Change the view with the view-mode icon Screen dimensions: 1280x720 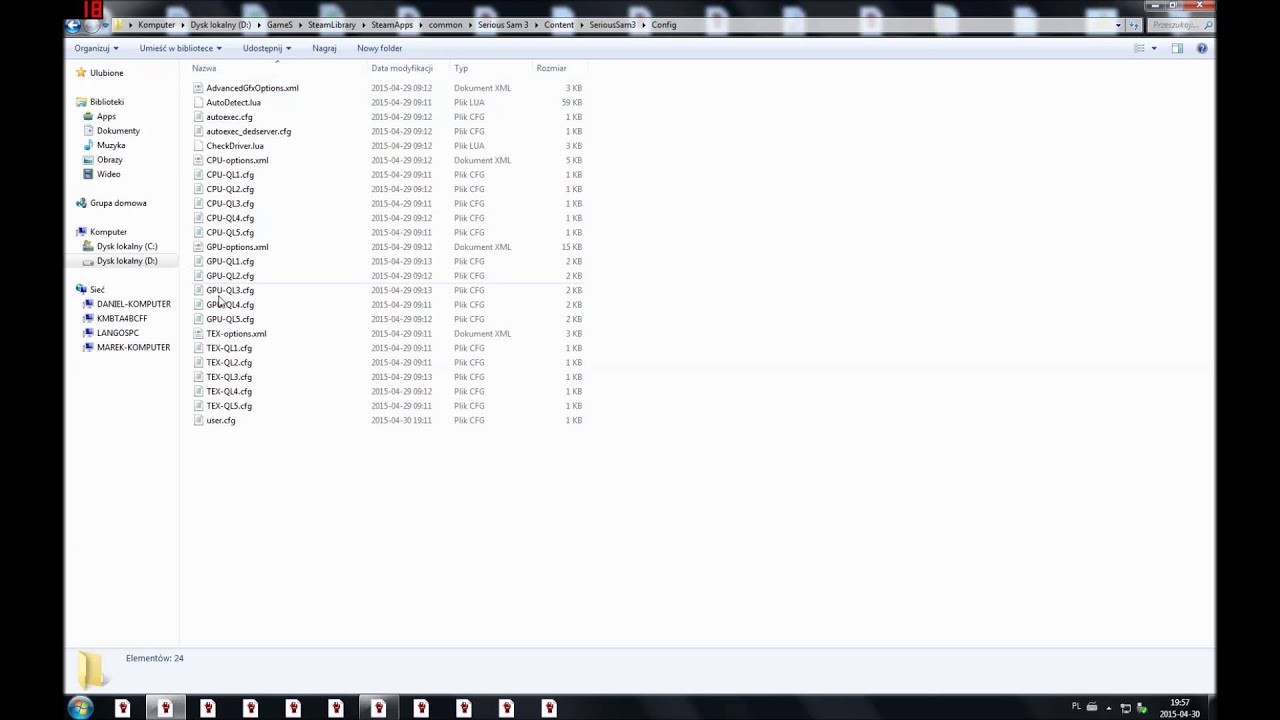1139,48
